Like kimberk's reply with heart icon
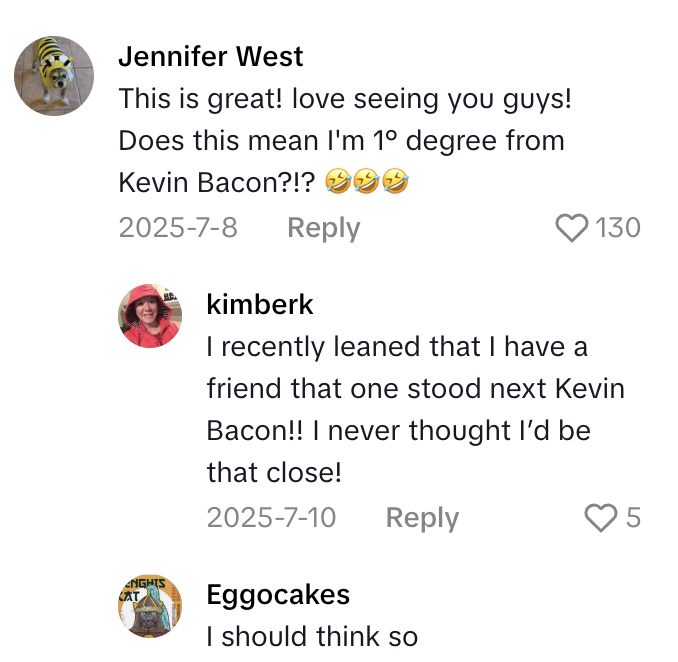678x662 pixels. [x=600, y=518]
